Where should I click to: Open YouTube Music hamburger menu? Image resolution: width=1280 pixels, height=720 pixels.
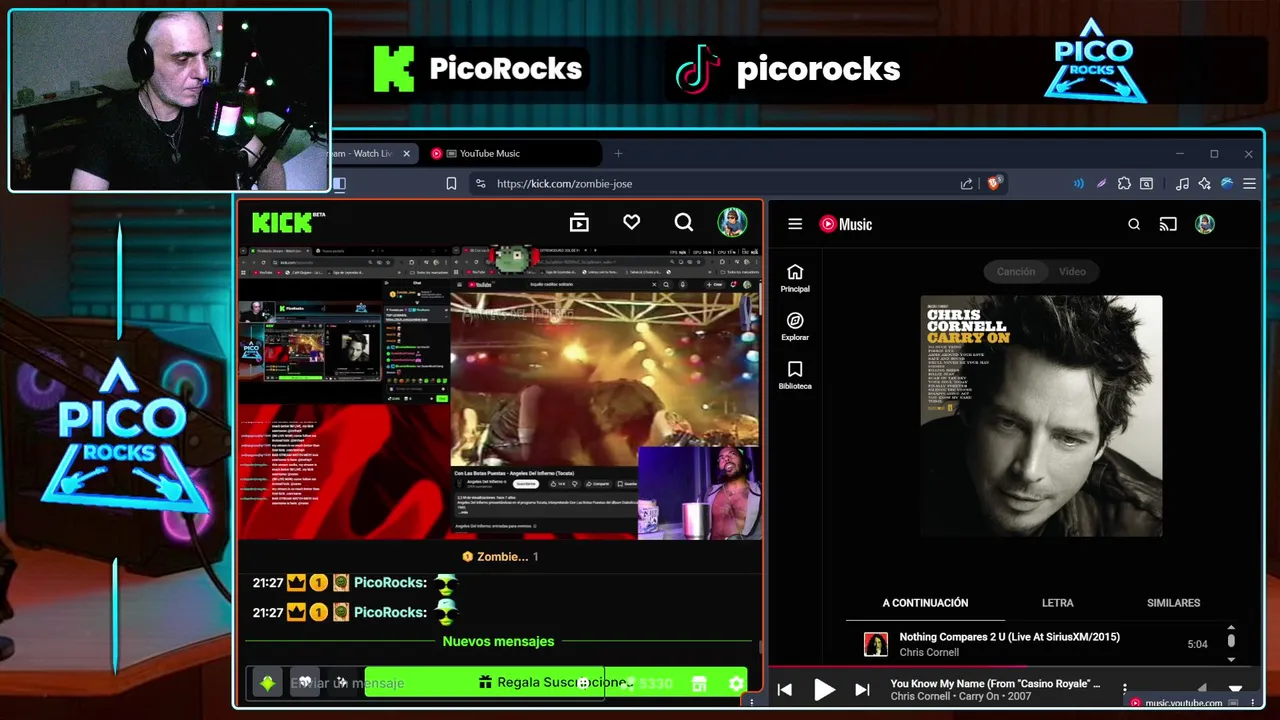point(795,224)
